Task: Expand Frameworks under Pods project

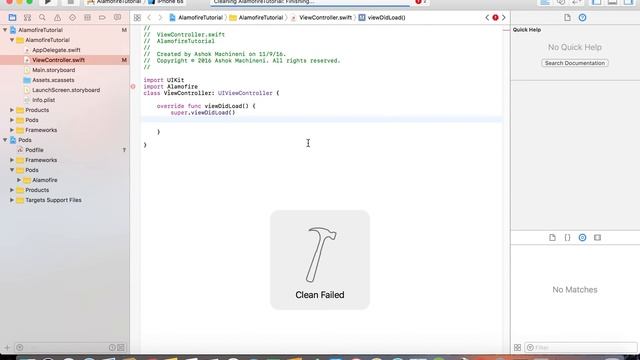Action: (x=12, y=160)
